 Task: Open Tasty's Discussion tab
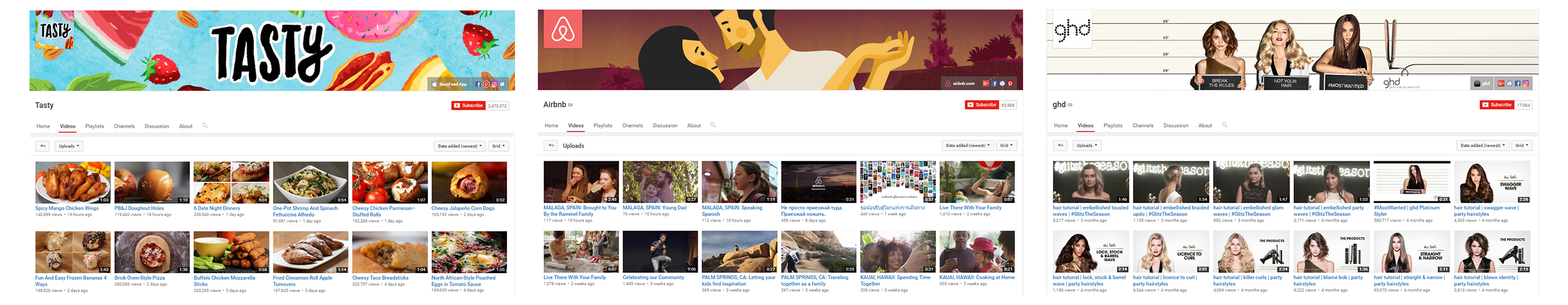click(x=157, y=126)
